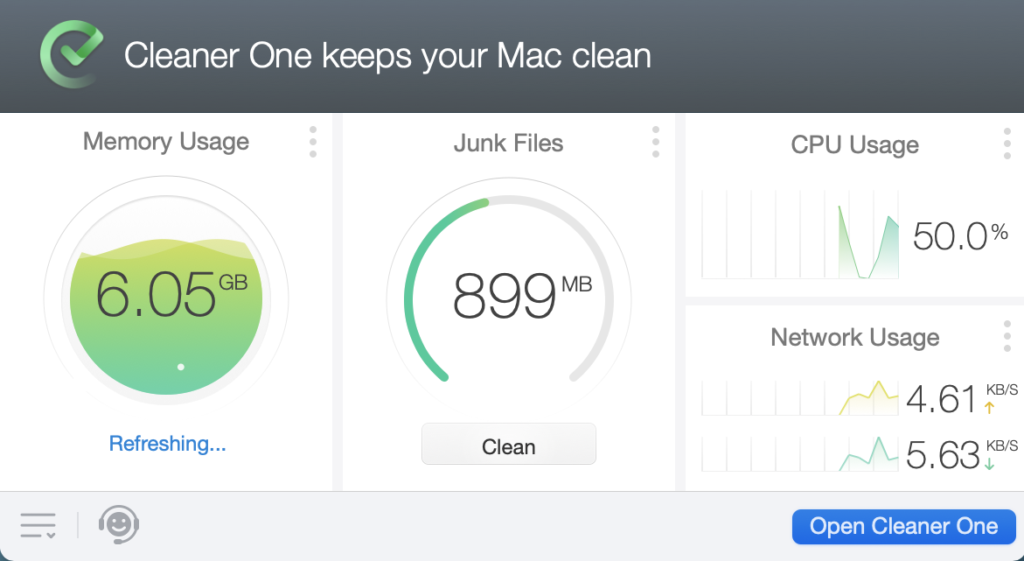Click the green download arrow icon
Image resolution: width=1024 pixels, height=561 pixels.
point(990,464)
